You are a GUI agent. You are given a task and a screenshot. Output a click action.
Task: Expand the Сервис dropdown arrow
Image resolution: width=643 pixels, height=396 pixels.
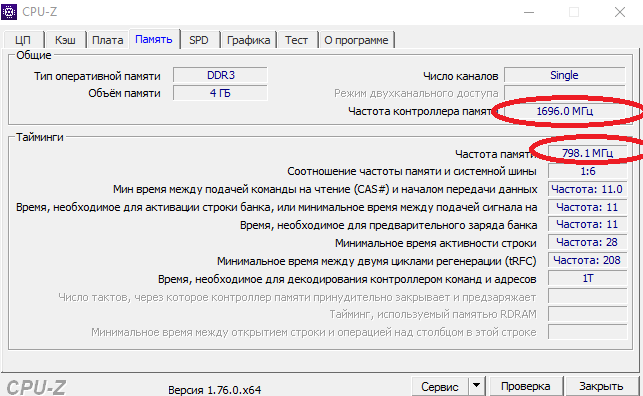coord(477,386)
